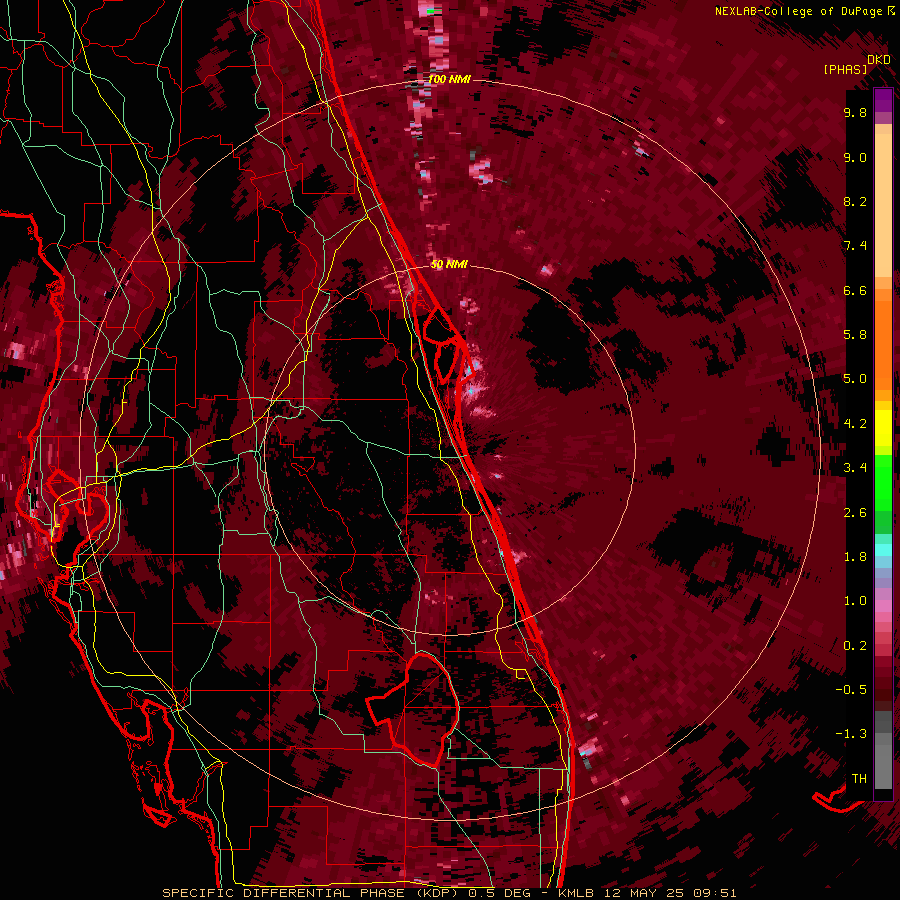Click the NEXLAB-College of DuPage label

[x=799, y=11]
